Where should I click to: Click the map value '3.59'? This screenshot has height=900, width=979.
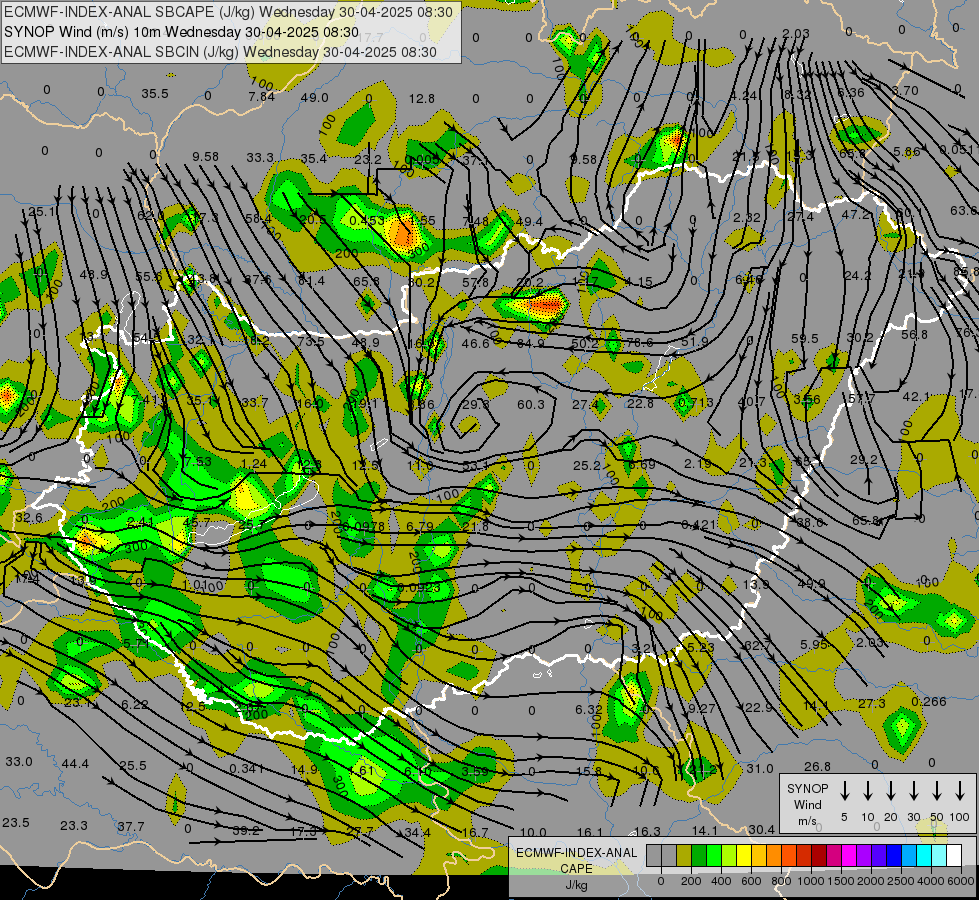[x=475, y=771]
